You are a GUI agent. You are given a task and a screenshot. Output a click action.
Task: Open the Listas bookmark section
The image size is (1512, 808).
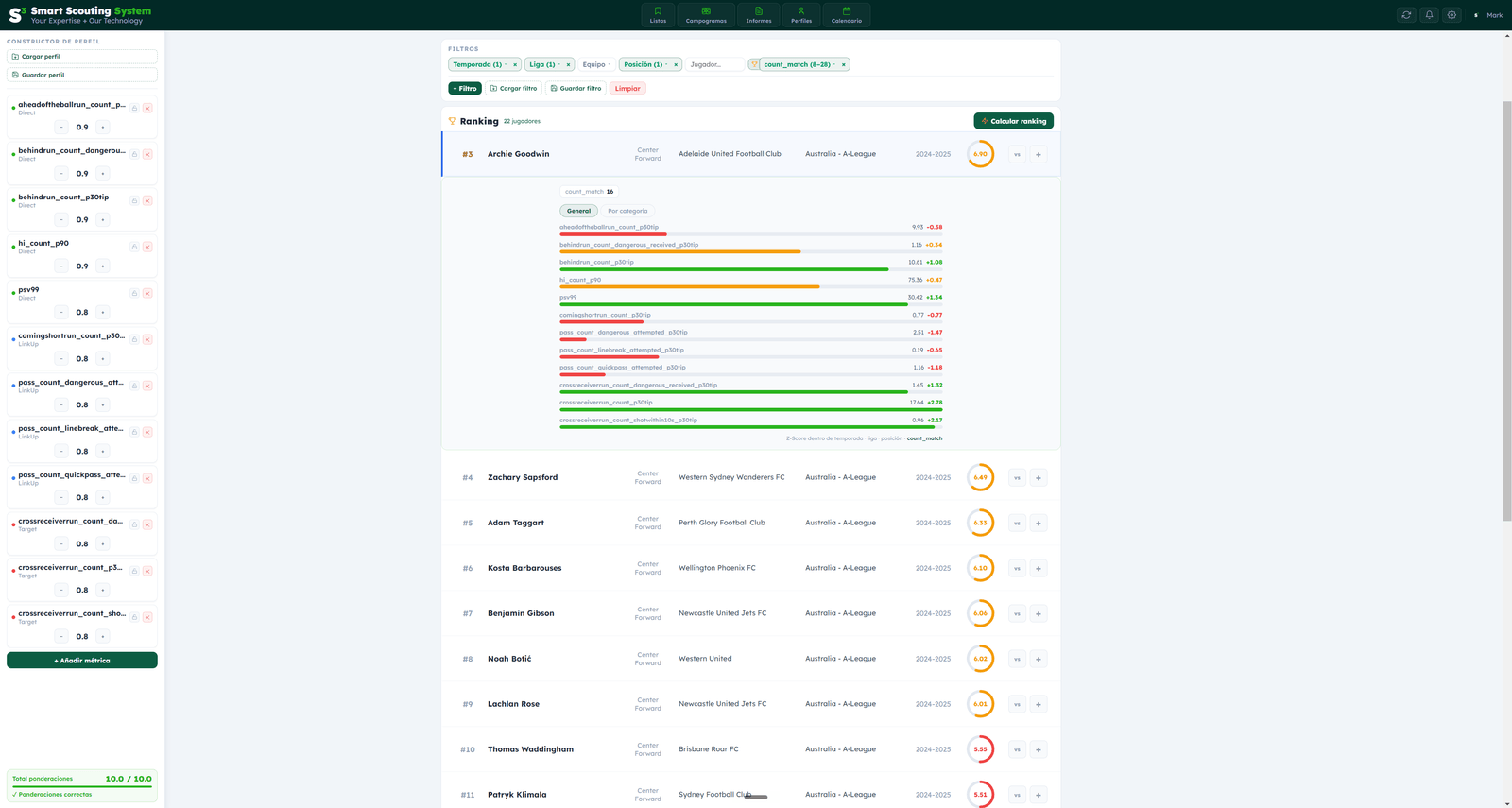pyautogui.click(x=658, y=15)
